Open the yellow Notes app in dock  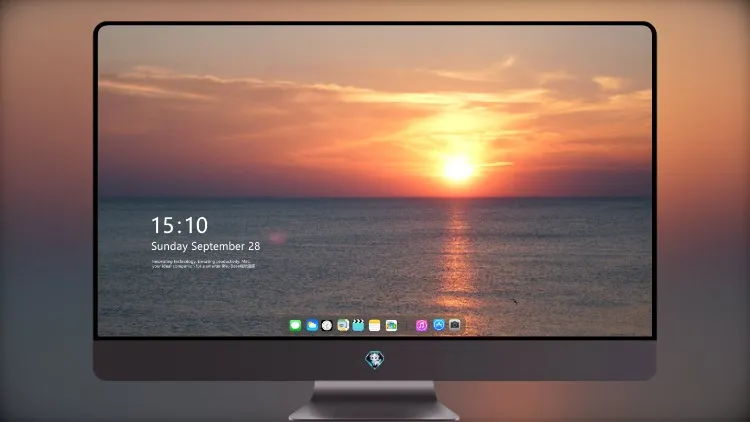(375, 325)
